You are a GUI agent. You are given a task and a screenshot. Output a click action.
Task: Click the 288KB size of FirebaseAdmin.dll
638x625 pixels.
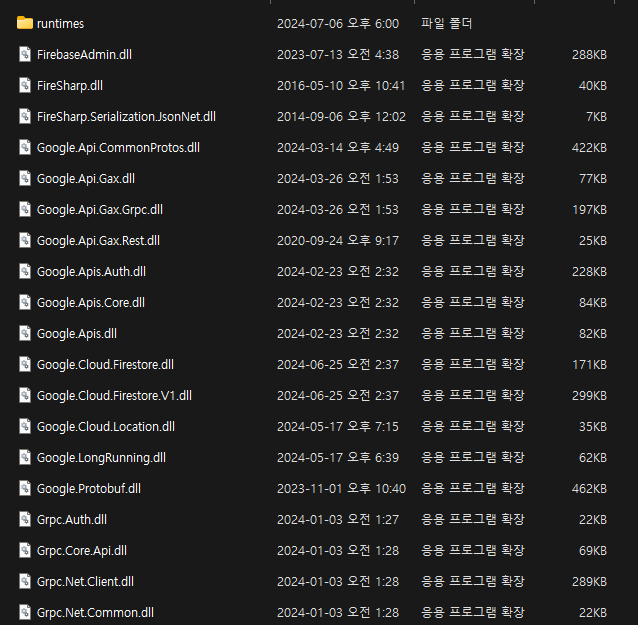[589, 55]
